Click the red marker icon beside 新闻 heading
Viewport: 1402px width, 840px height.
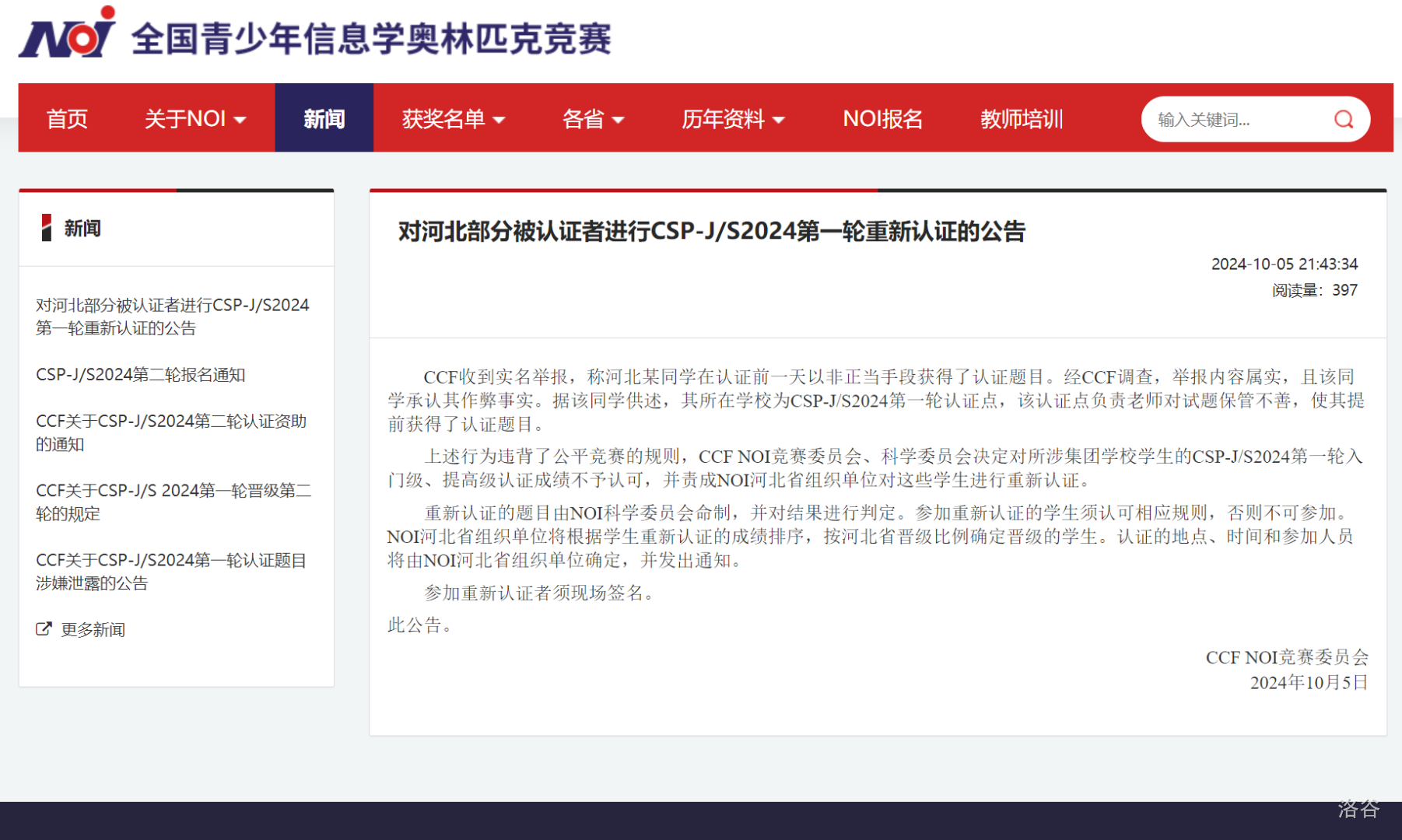tap(47, 228)
